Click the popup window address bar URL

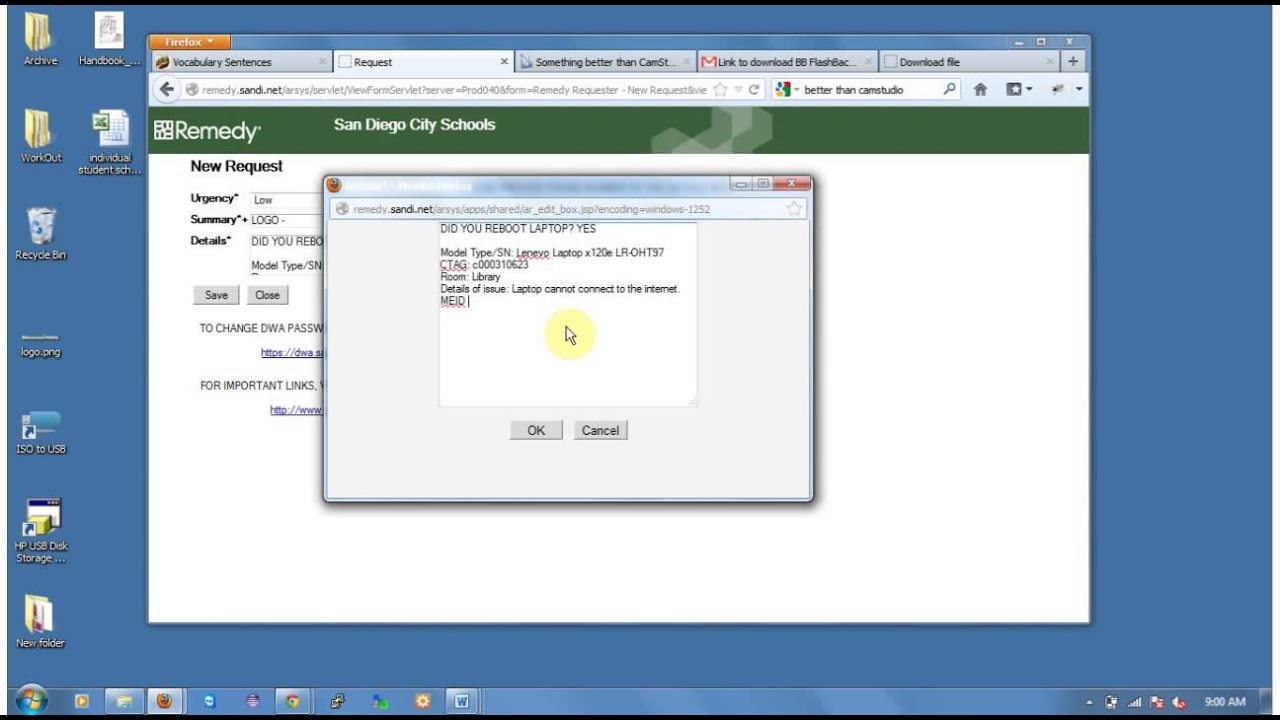coord(531,209)
